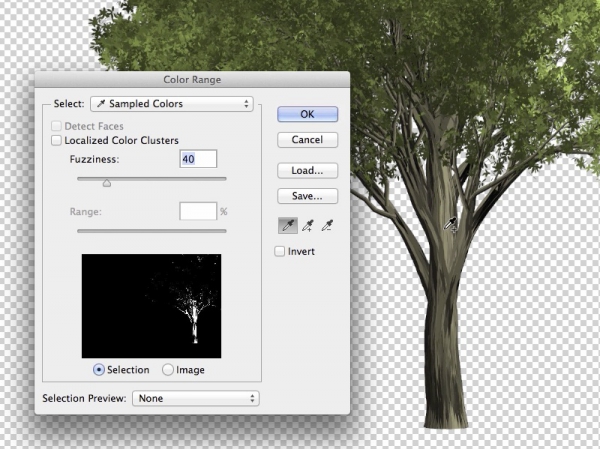This screenshot has width=600, height=449.
Task: Pick the Subtract from Sample eyedropper
Action: (x=327, y=226)
